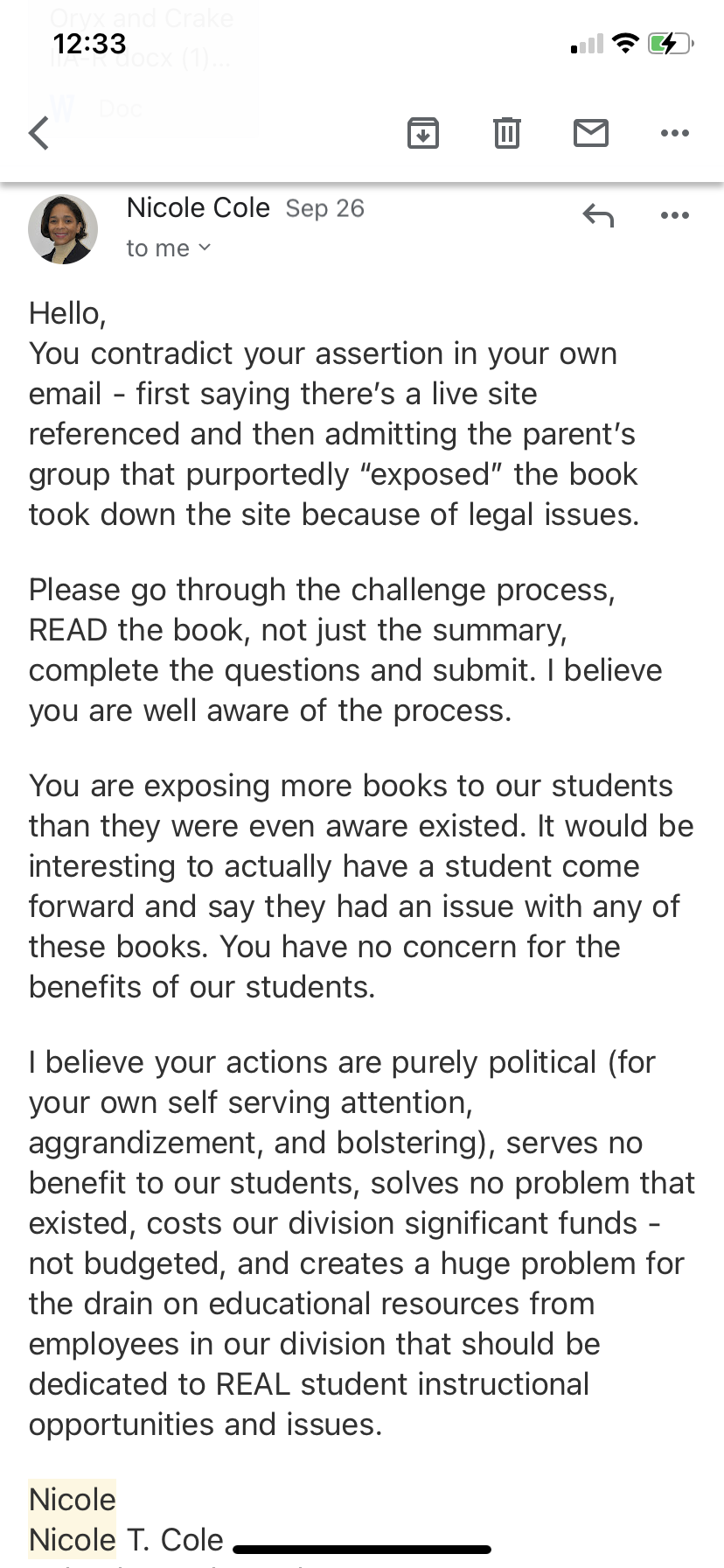Archive this email conversation
724x1568 pixels.
(x=423, y=133)
